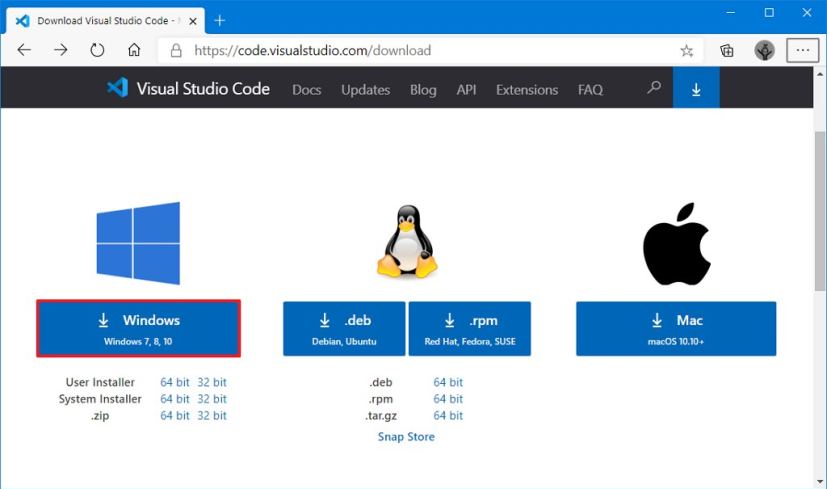The image size is (827, 489).
Task: Download Linux .tar.gz 64 bit link
Action: coord(448,416)
